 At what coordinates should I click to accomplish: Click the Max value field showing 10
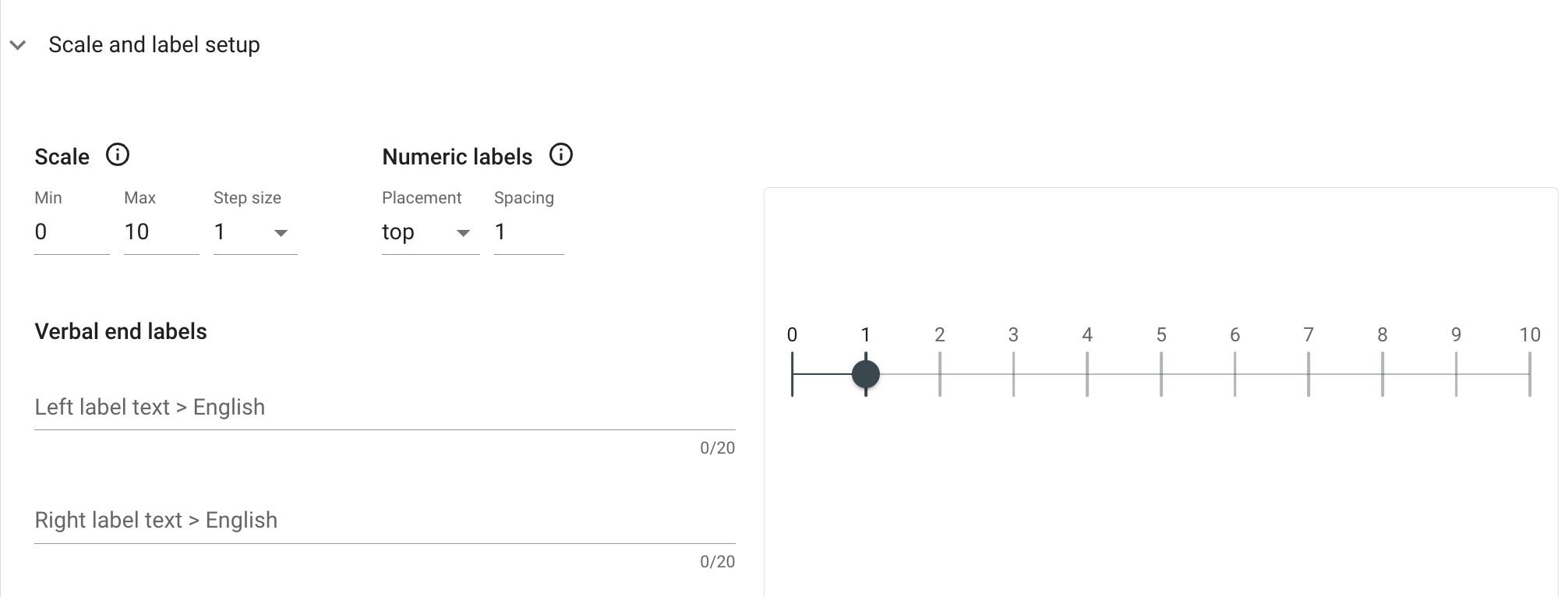point(160,231)
